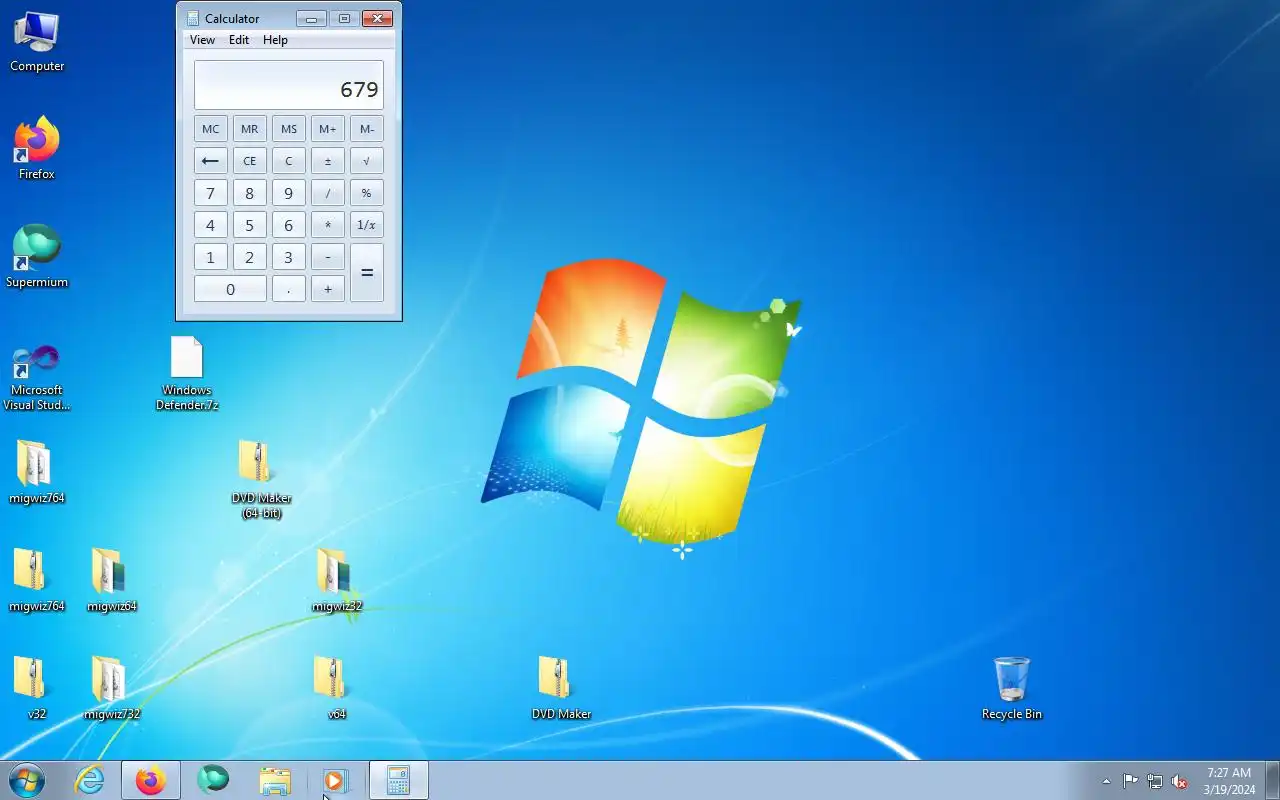Click the Calculator title bar icon
Image resolution: width=1280 pixels, height=800 pixels.
tap(193, 18)
